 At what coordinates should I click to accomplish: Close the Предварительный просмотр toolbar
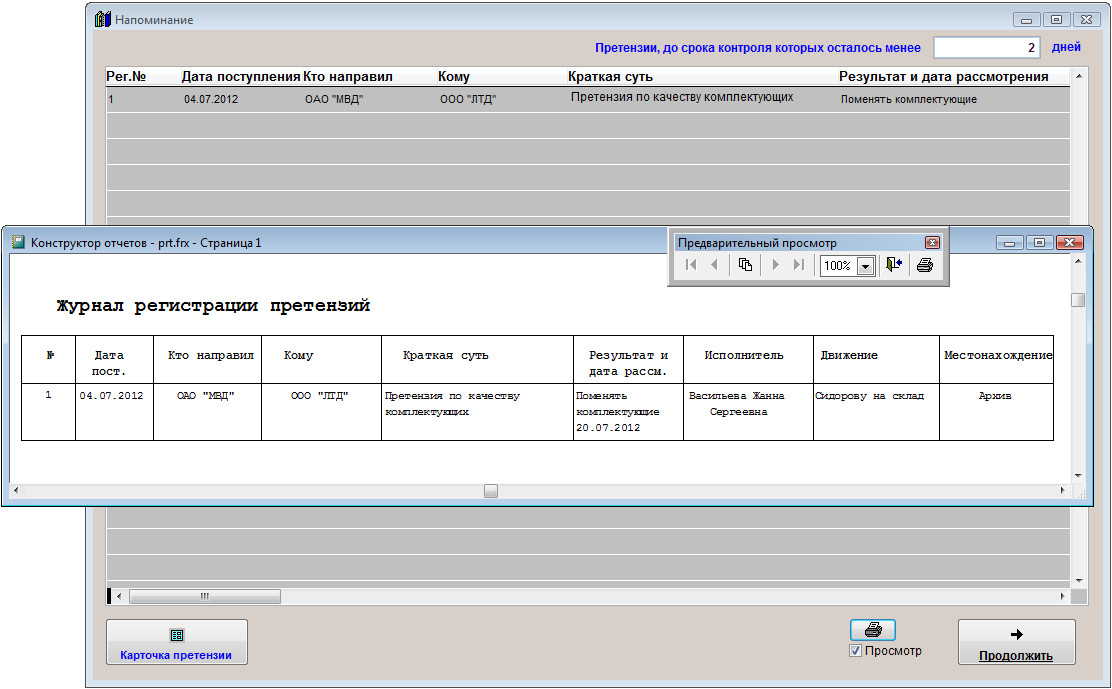click(x=932, y=243)
